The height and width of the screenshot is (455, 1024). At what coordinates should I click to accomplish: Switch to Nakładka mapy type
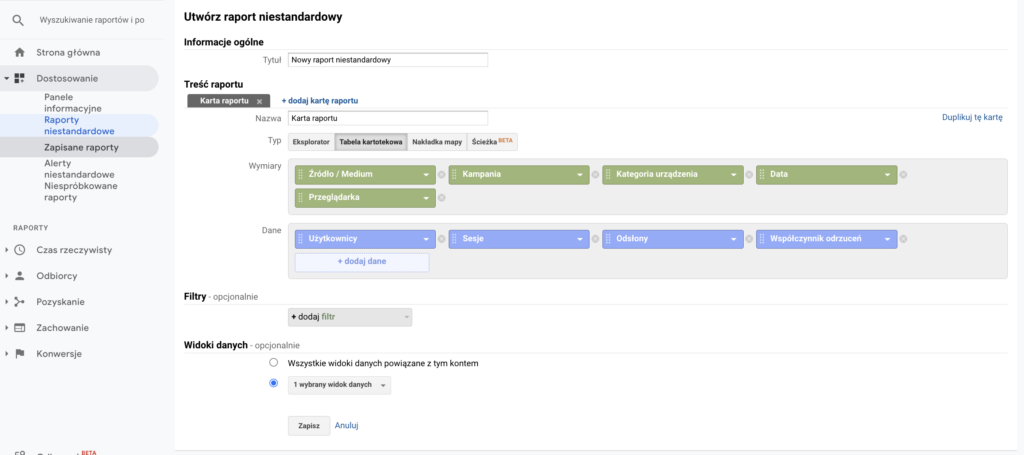tap(438, 142)
